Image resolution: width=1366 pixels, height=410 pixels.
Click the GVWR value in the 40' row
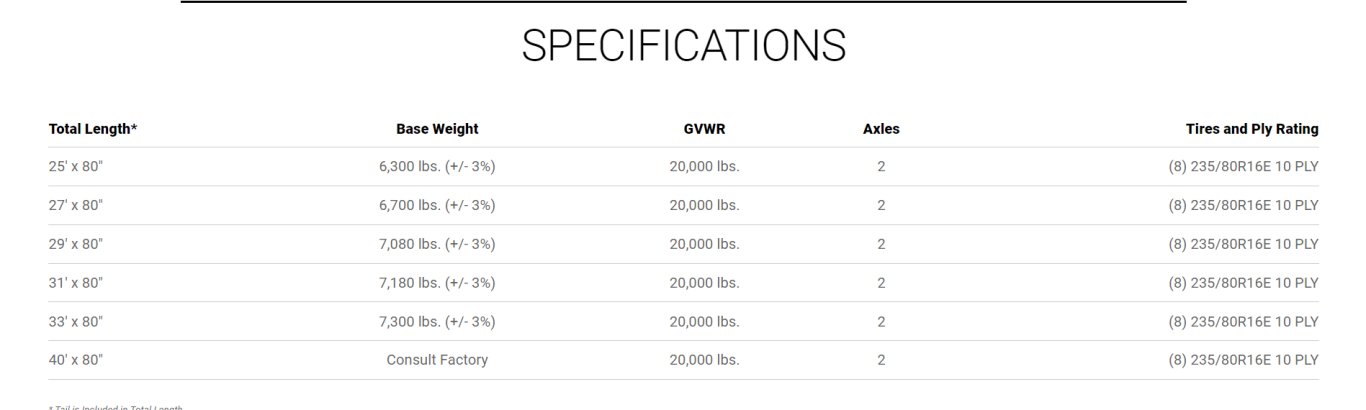tap(704, 360)
